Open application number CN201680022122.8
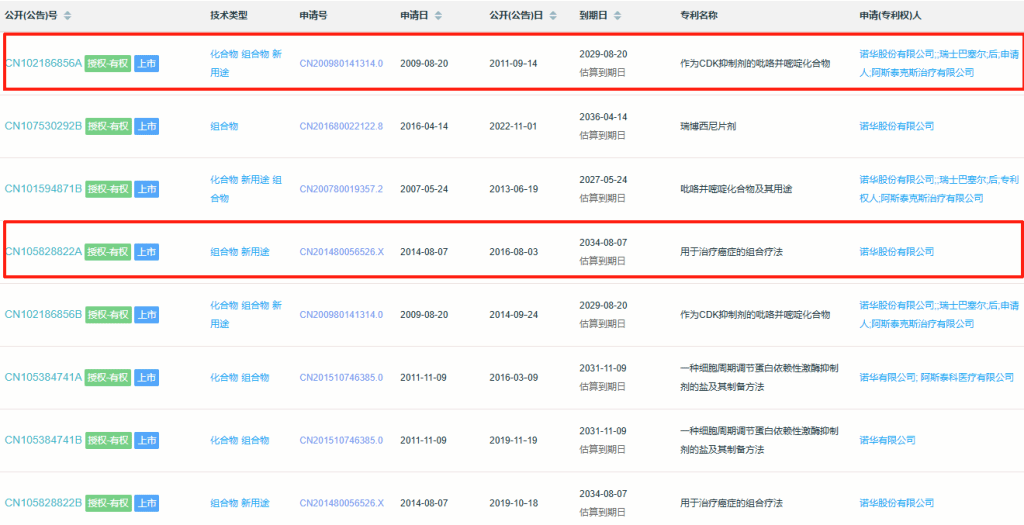 [x=341, y=126]
